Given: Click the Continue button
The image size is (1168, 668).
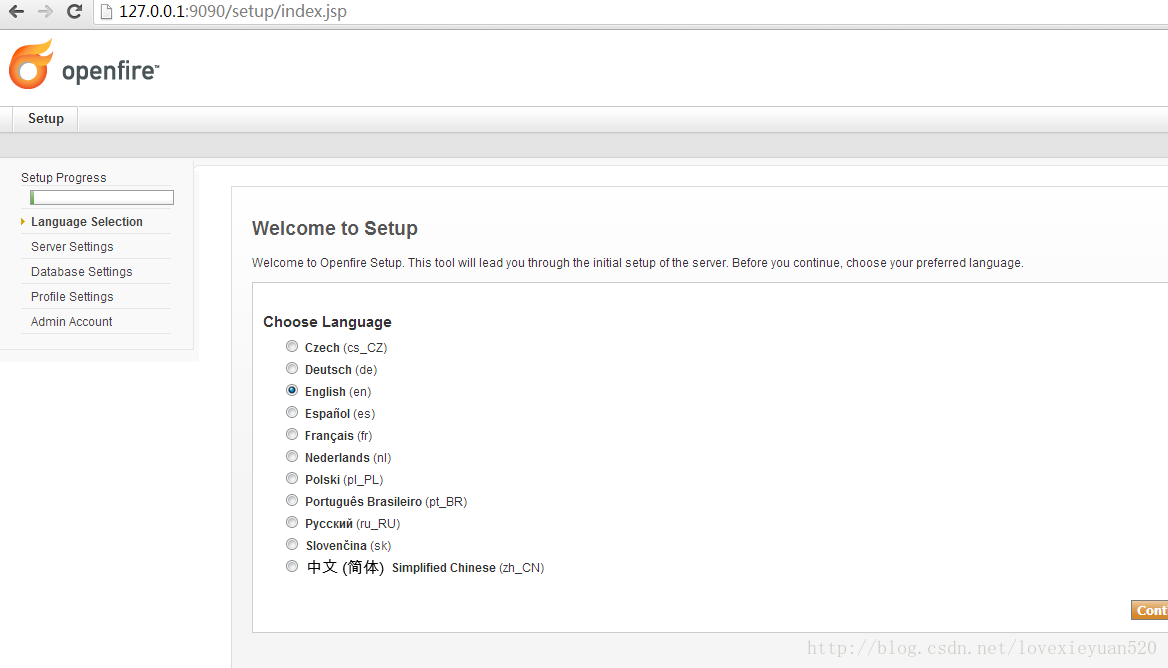Looking at the screenshot, I should [1149, 610].
